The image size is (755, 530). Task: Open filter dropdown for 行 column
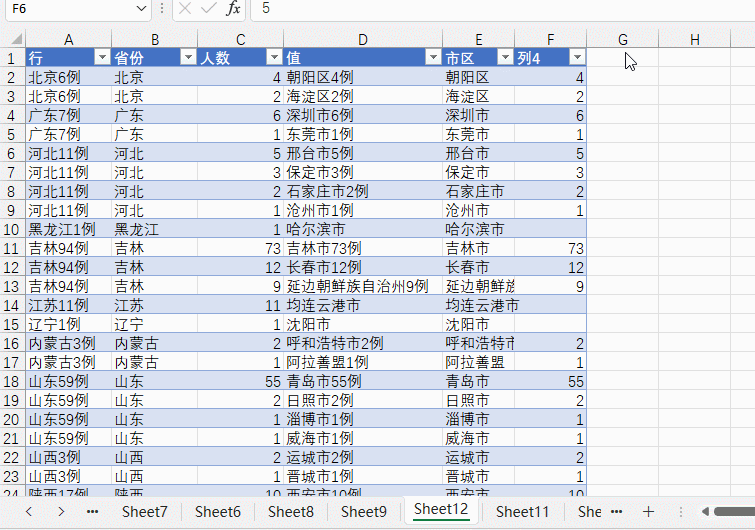pyautogui.click(x=102, y=58)
